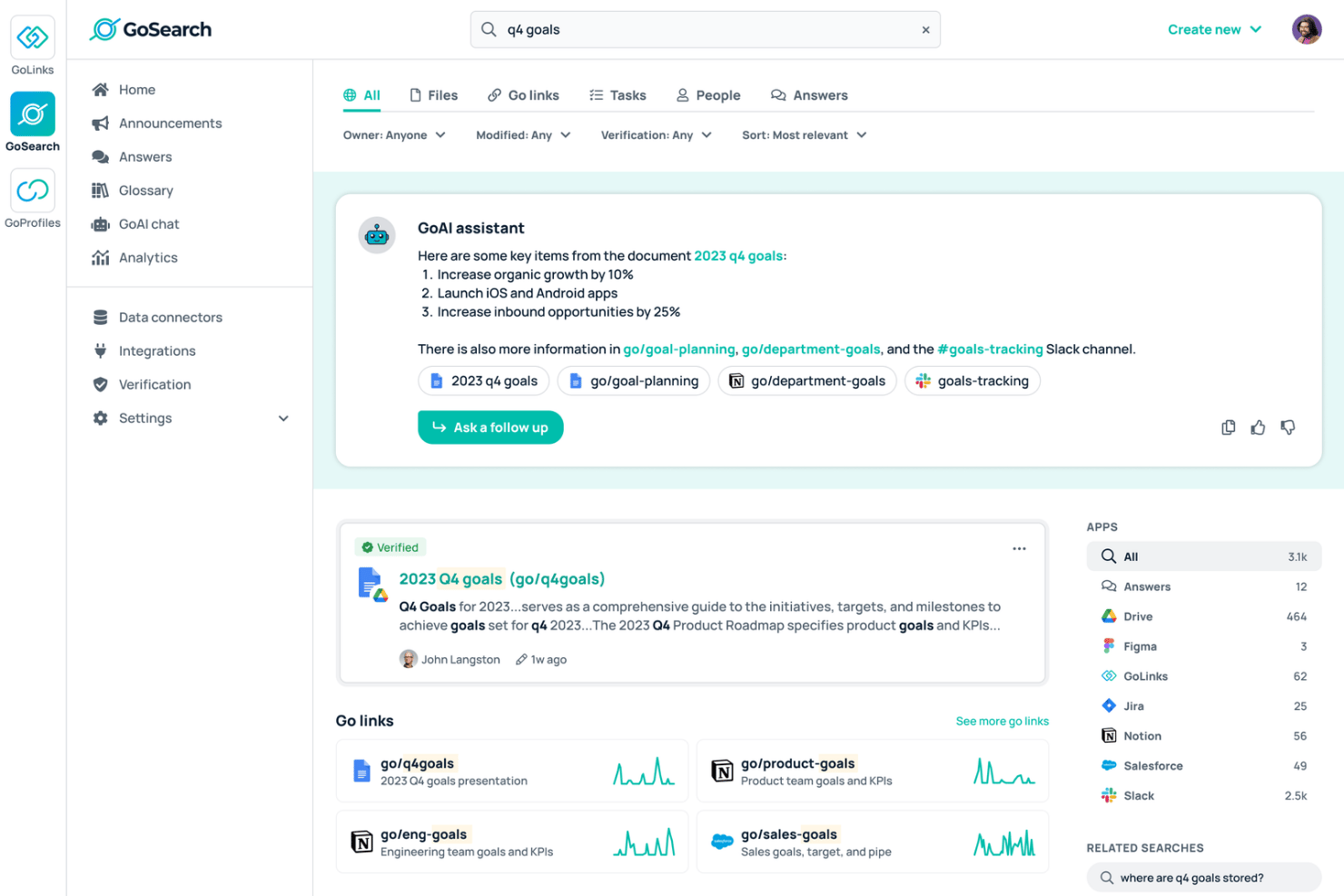1344x896 pixels.
Task: Open See more go links
Action: point(1002,722)
